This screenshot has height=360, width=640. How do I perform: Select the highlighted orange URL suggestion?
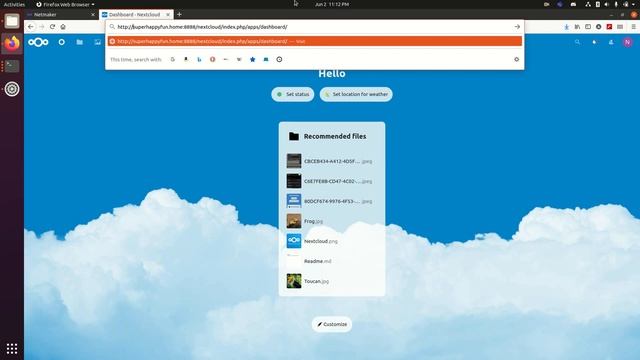pos(315,41)
